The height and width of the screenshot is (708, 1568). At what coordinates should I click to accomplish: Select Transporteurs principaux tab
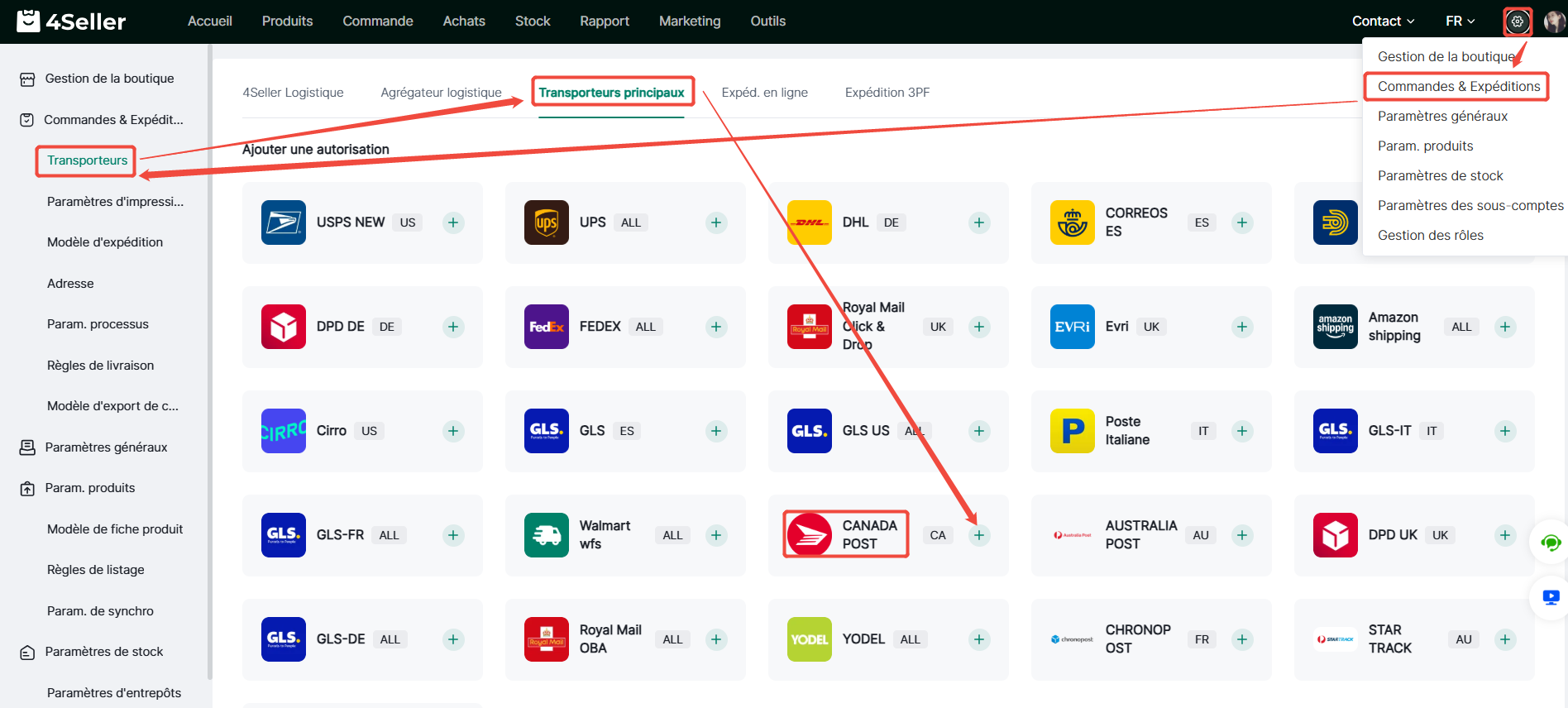click(611, 93)
